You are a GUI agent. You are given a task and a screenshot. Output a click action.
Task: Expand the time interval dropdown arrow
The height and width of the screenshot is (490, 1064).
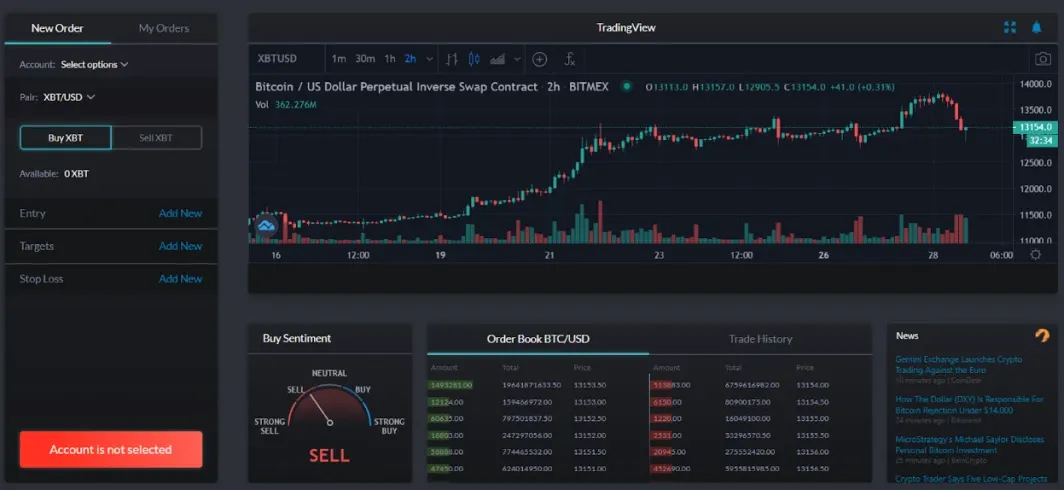click(430, 59)
